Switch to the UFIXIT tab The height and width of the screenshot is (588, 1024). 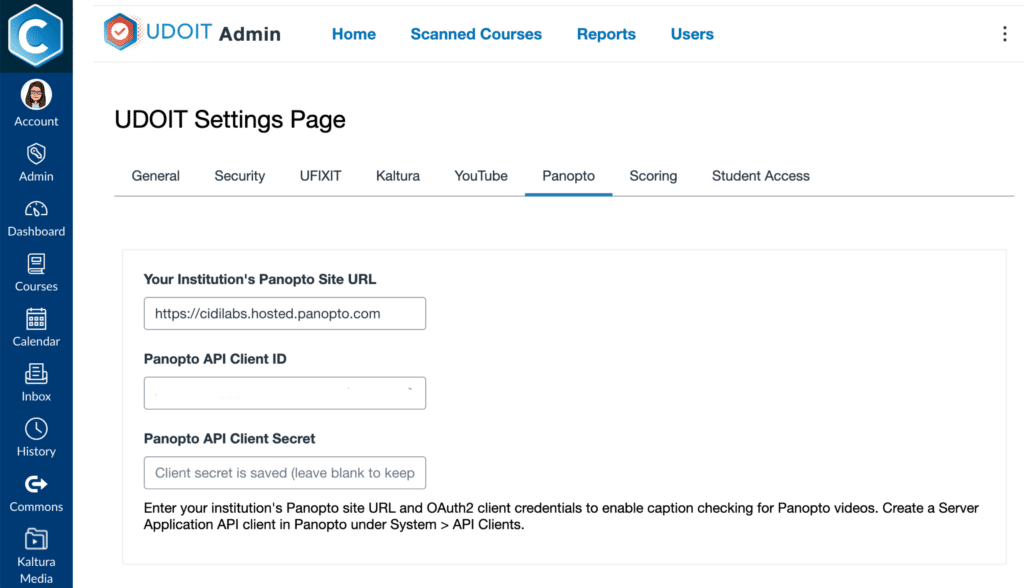pos(320,176)
